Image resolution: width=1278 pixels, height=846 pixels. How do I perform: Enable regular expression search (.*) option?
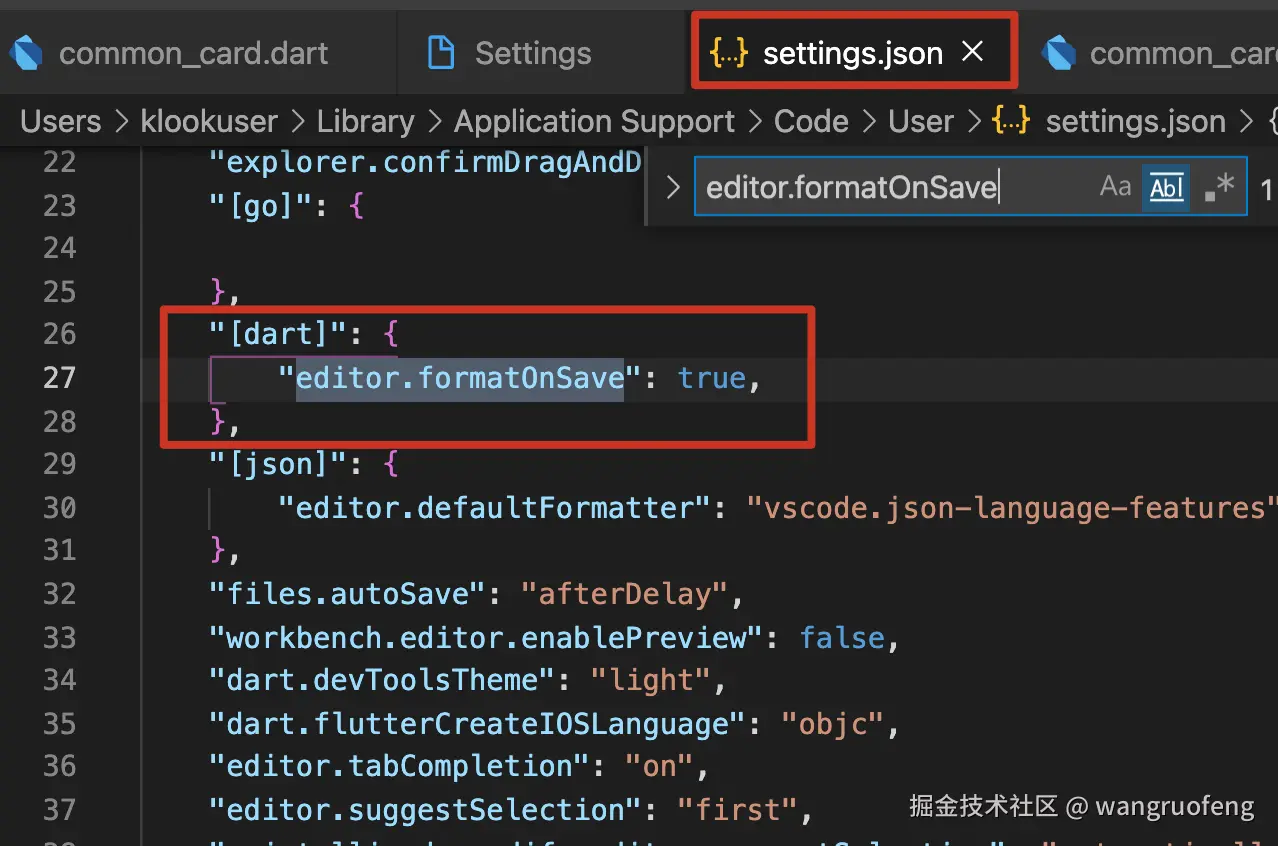(1219, 187)
